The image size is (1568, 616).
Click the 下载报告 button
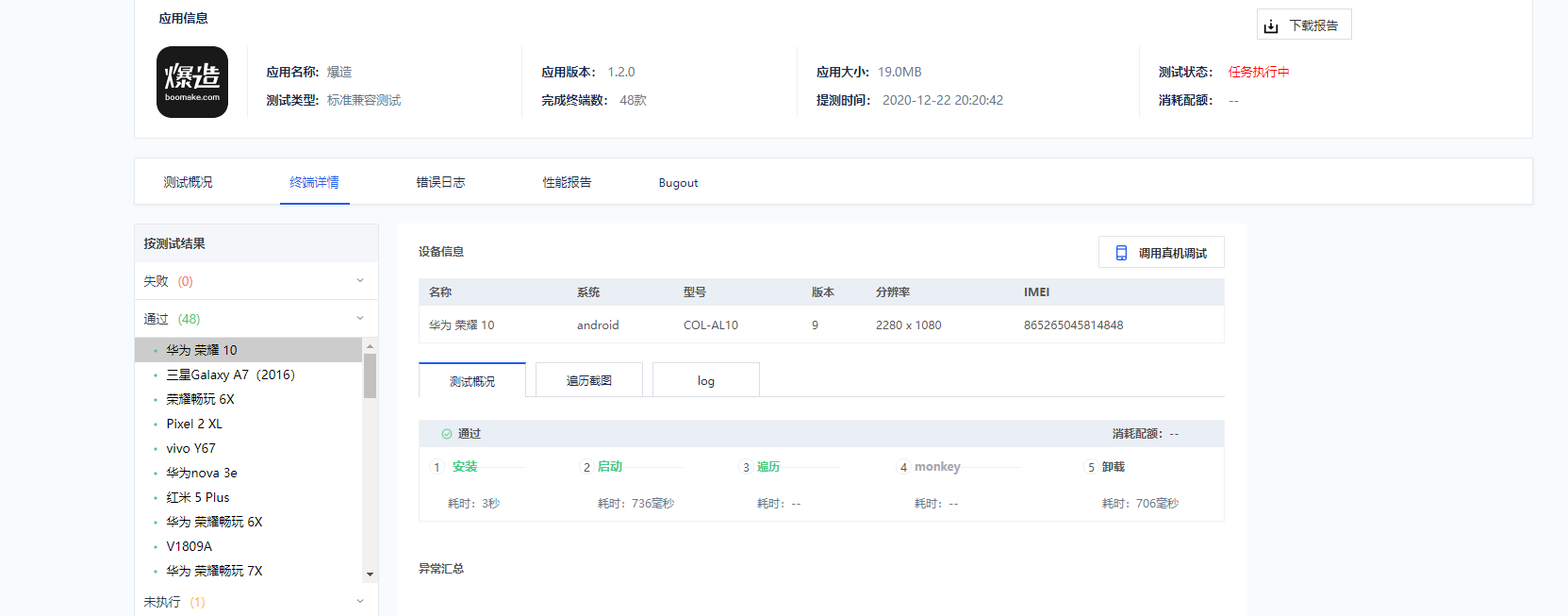click(1304, 25)
